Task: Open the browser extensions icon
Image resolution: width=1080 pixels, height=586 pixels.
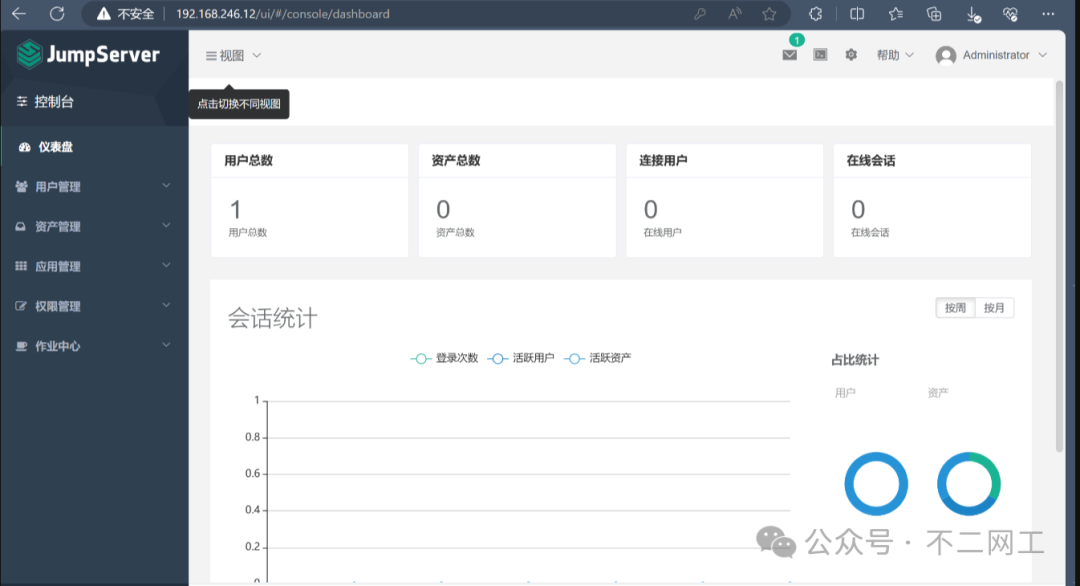Action: (x=815, y=14)
